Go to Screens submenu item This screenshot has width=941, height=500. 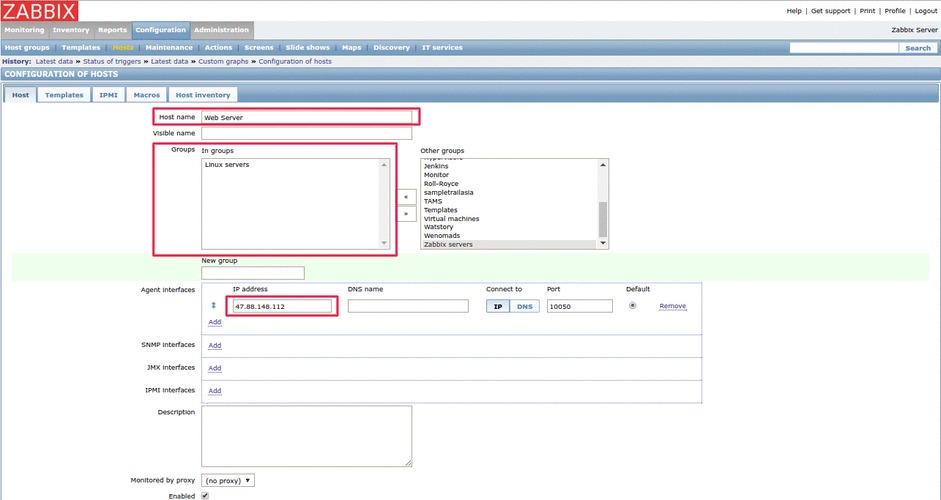pos(259,47)
